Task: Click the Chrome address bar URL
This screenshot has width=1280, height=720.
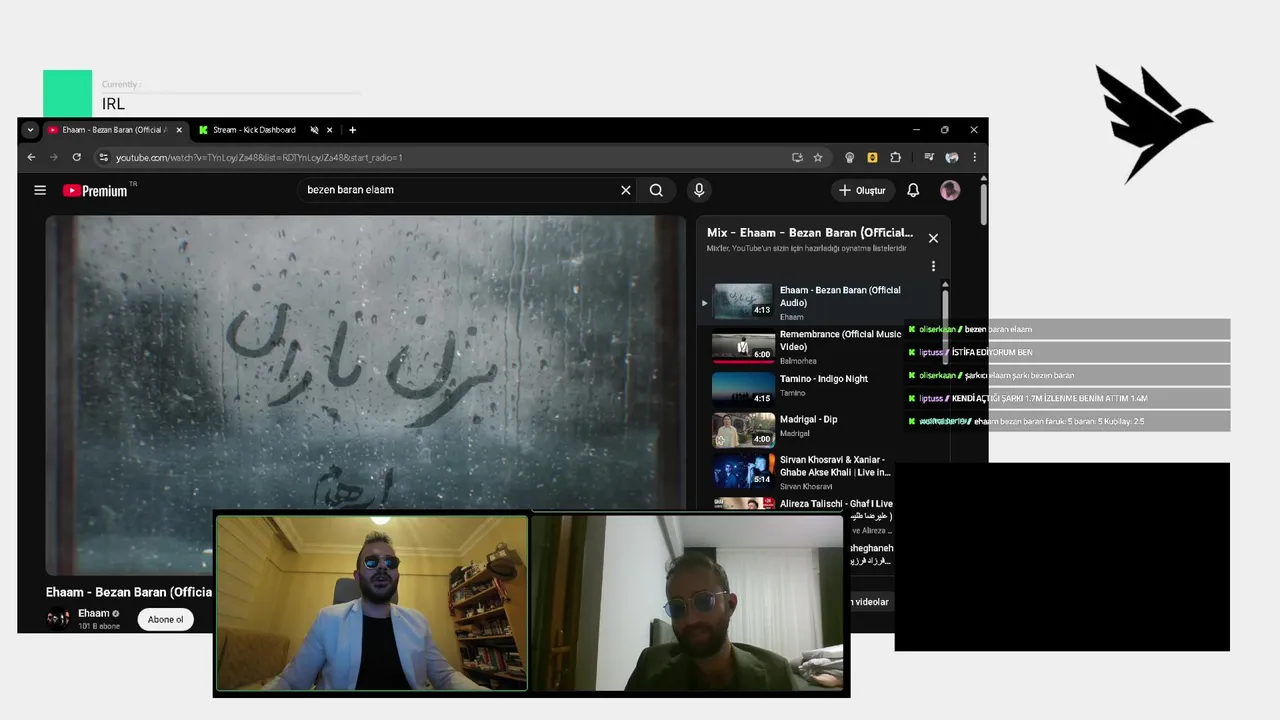Action: [x=259, y=157]
